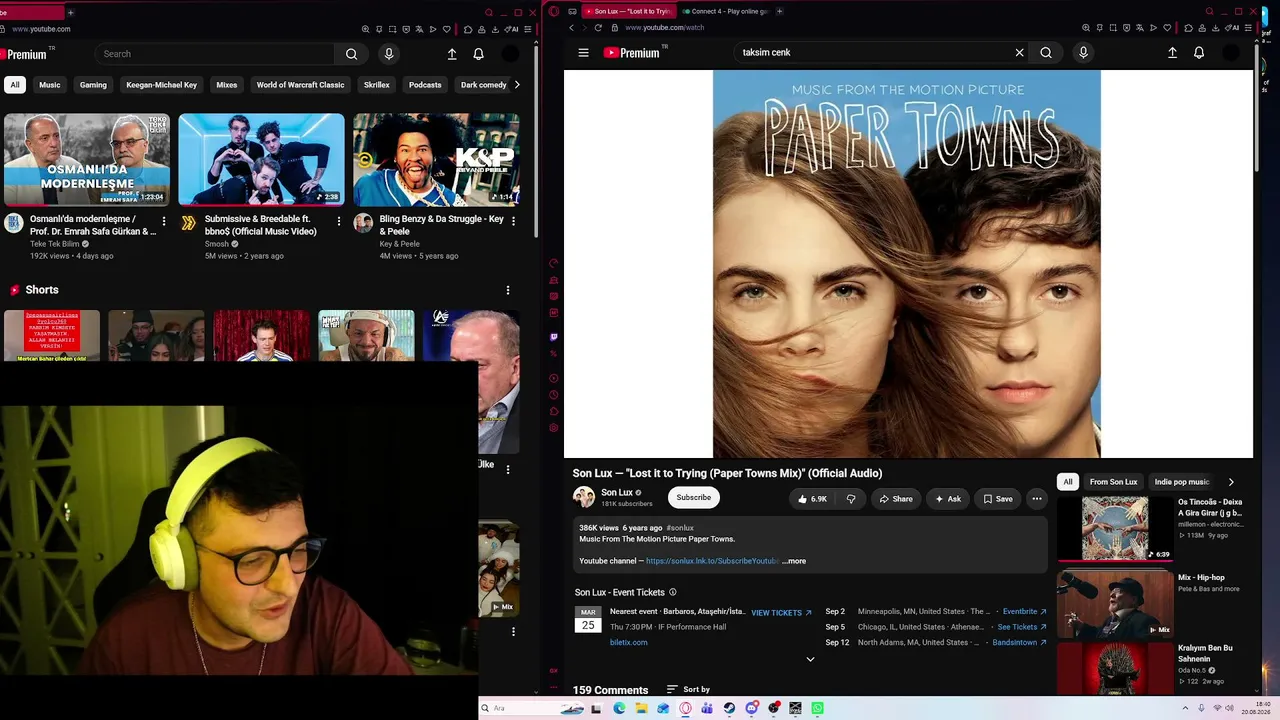The width and height of the screenshot is (1280, 720).
Task: Open the Shorts shelf options menu
Action: pos(507,290)
